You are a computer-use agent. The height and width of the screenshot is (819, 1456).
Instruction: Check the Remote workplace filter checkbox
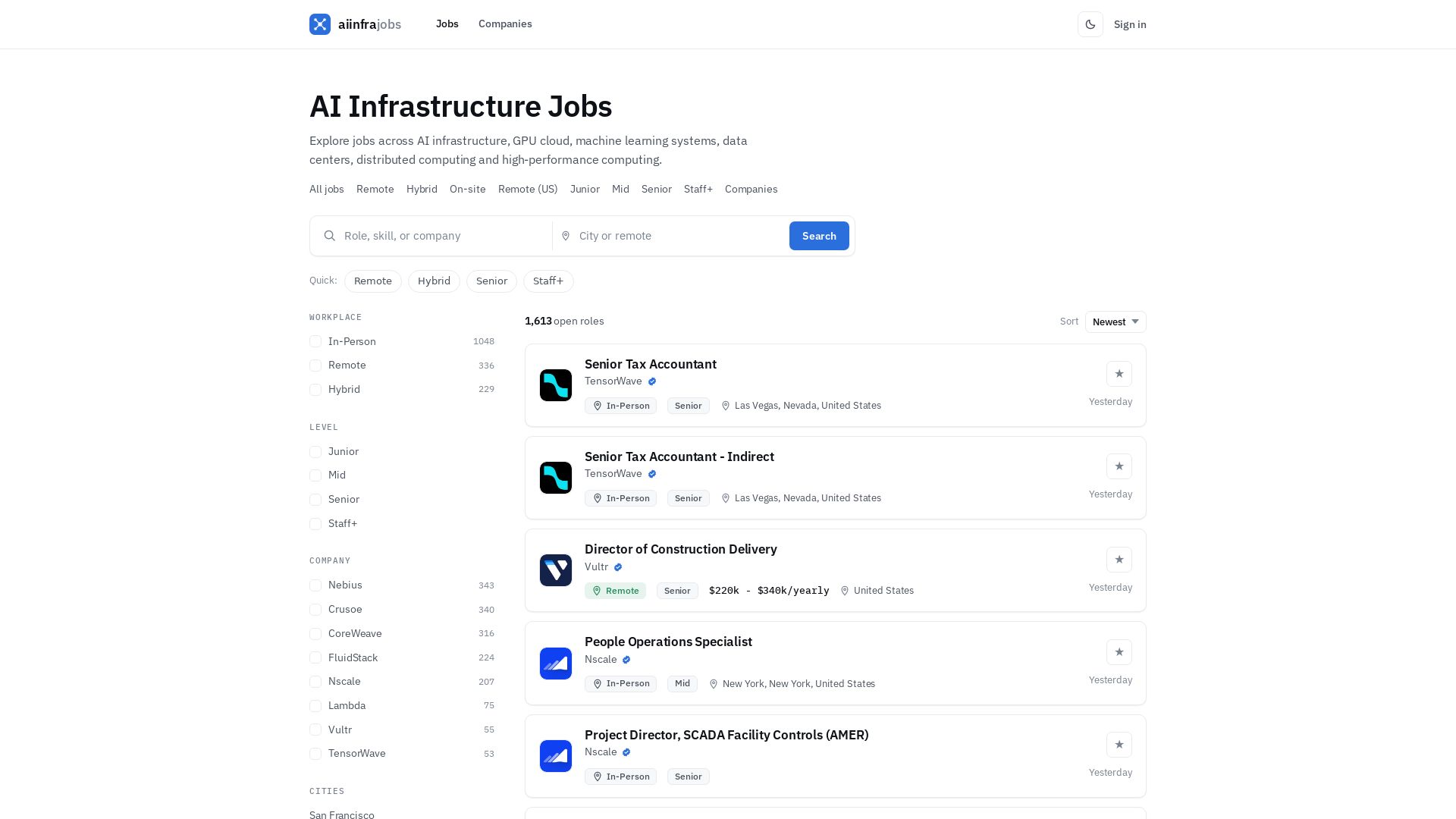(315, 366)
